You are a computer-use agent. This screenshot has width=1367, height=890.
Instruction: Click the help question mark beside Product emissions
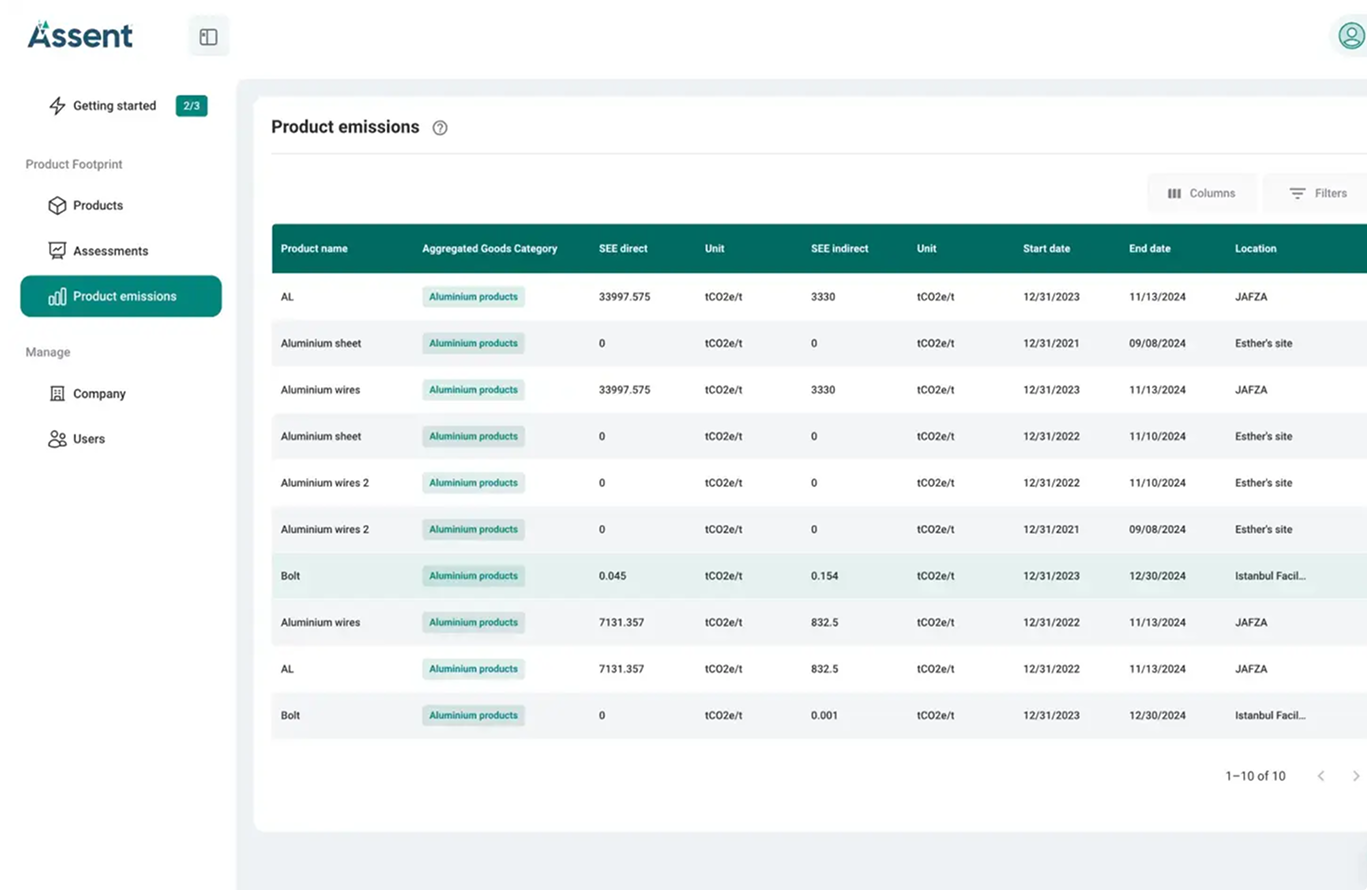[x=439, y=128]
